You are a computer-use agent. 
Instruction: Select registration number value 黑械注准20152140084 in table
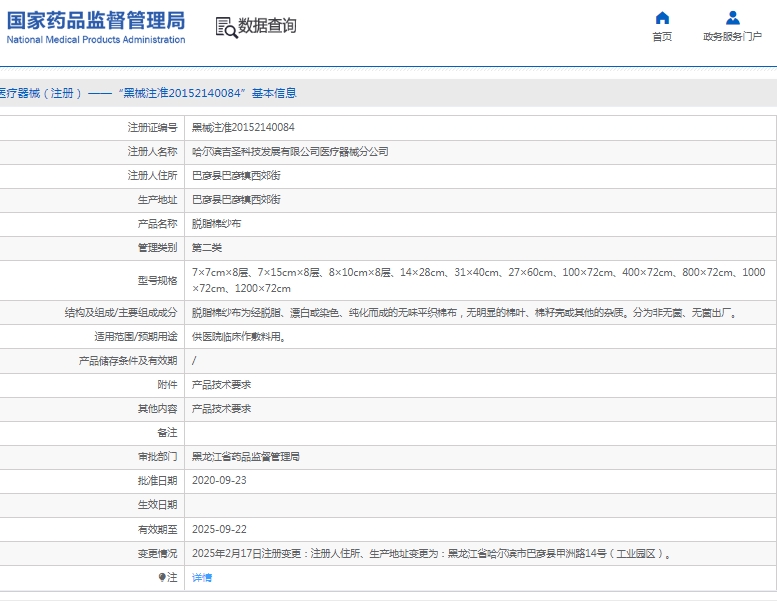[243, 127]
